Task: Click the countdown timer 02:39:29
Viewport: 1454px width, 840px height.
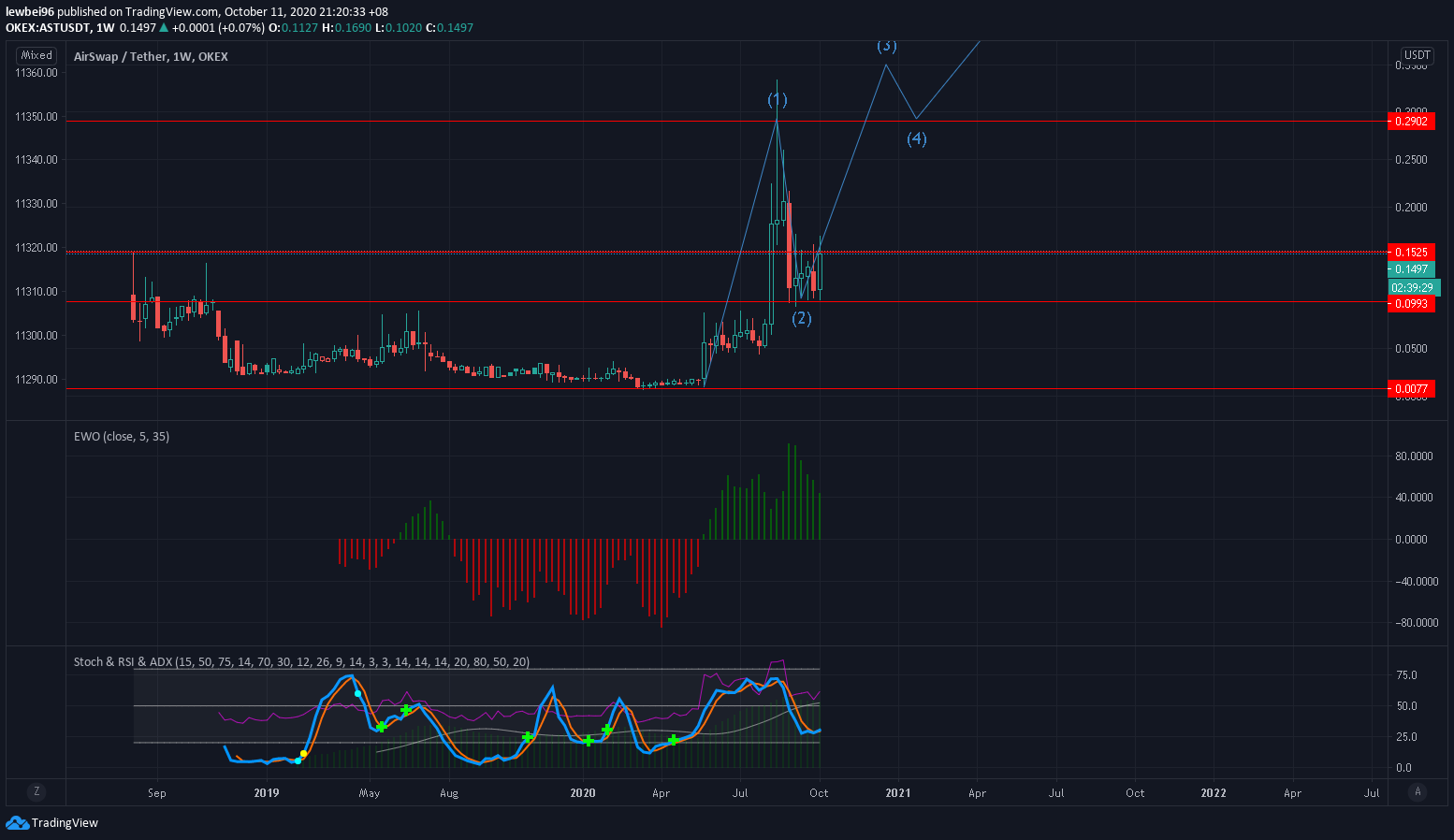Action: [x=1412, y=288]
